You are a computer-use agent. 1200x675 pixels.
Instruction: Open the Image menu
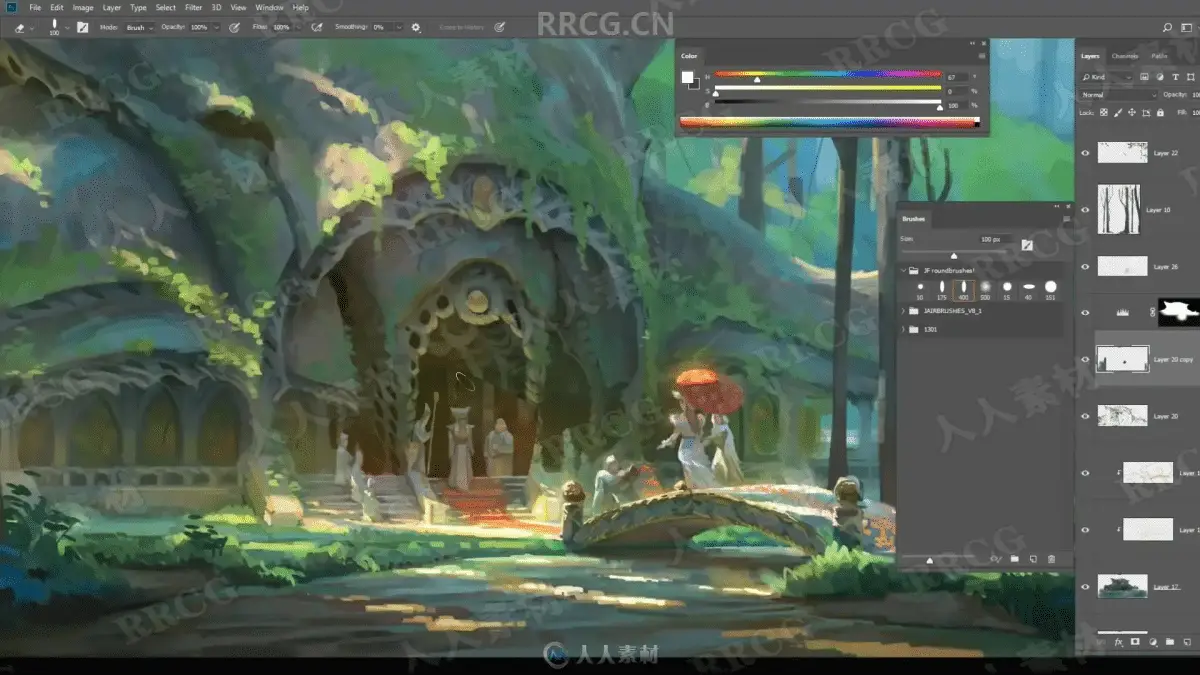click(x=83, y=8)
